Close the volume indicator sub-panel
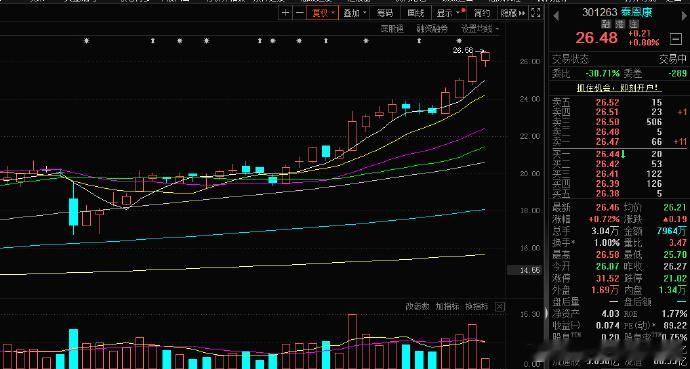Image resolution: width=690 pixels, height=369 pixels. [x=499, y=306]
